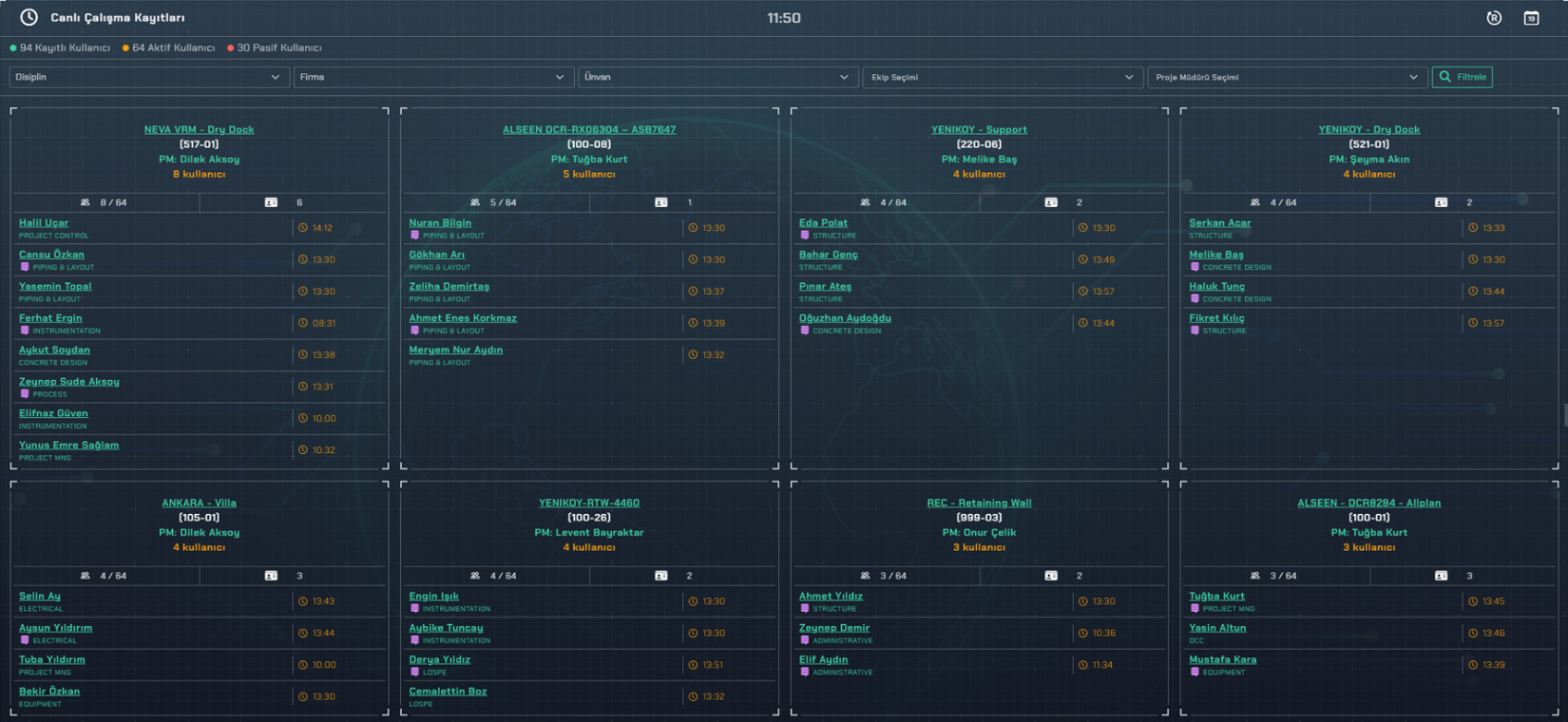Viewport: 1568px width, 722px height.
Task: Click the circular R refresh icon
Action: [1494, 18]
